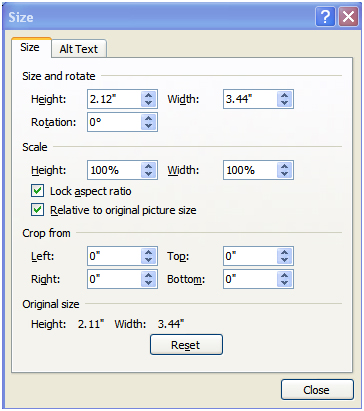Click the Crop from Left field
The image size is (364, 411).
point(114,256)
